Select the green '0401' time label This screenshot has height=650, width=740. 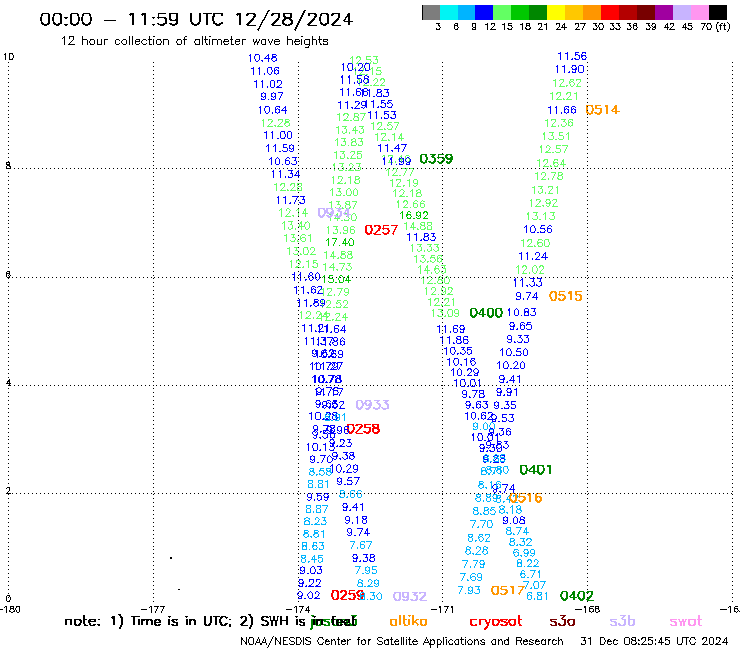tap(536, 470)
